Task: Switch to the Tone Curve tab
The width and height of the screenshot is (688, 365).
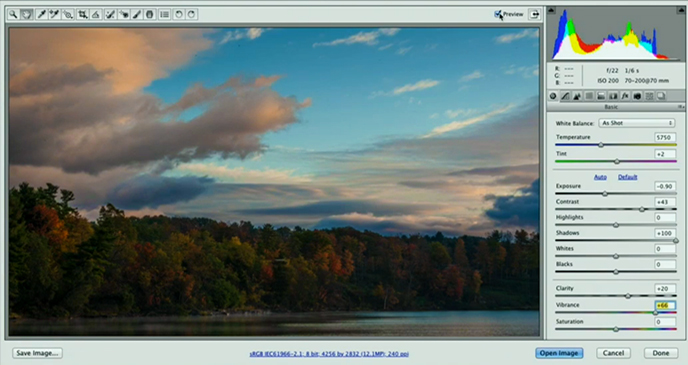Action: click(565, 96)
